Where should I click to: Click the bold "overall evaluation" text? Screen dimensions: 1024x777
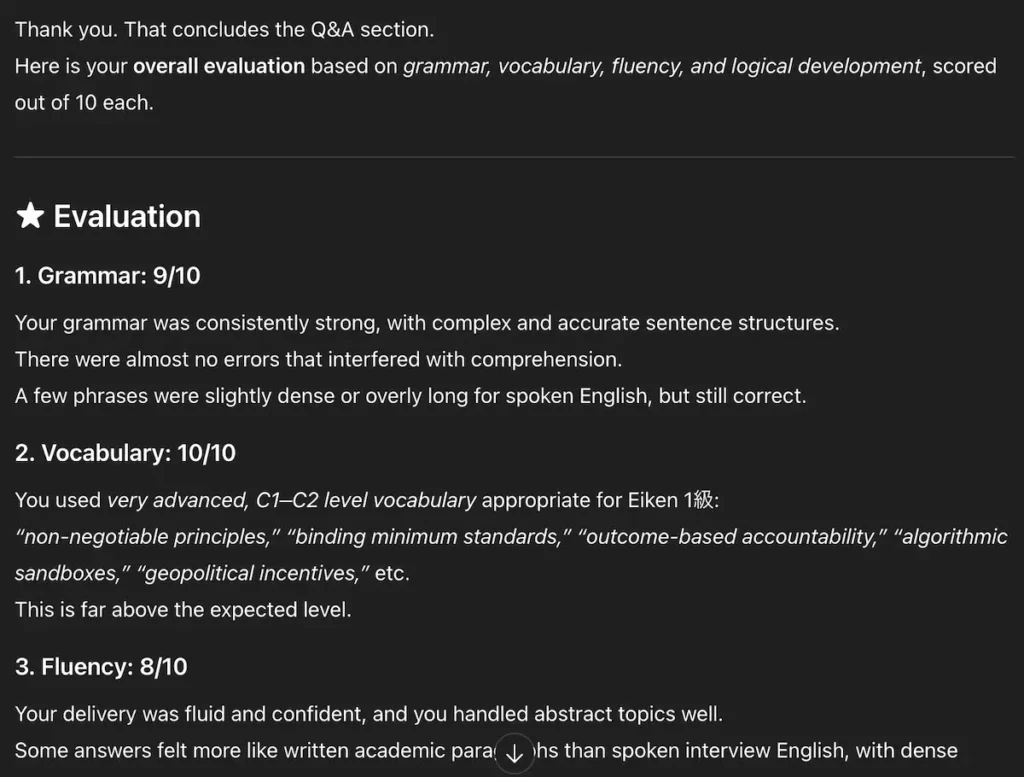click(219, 66)
